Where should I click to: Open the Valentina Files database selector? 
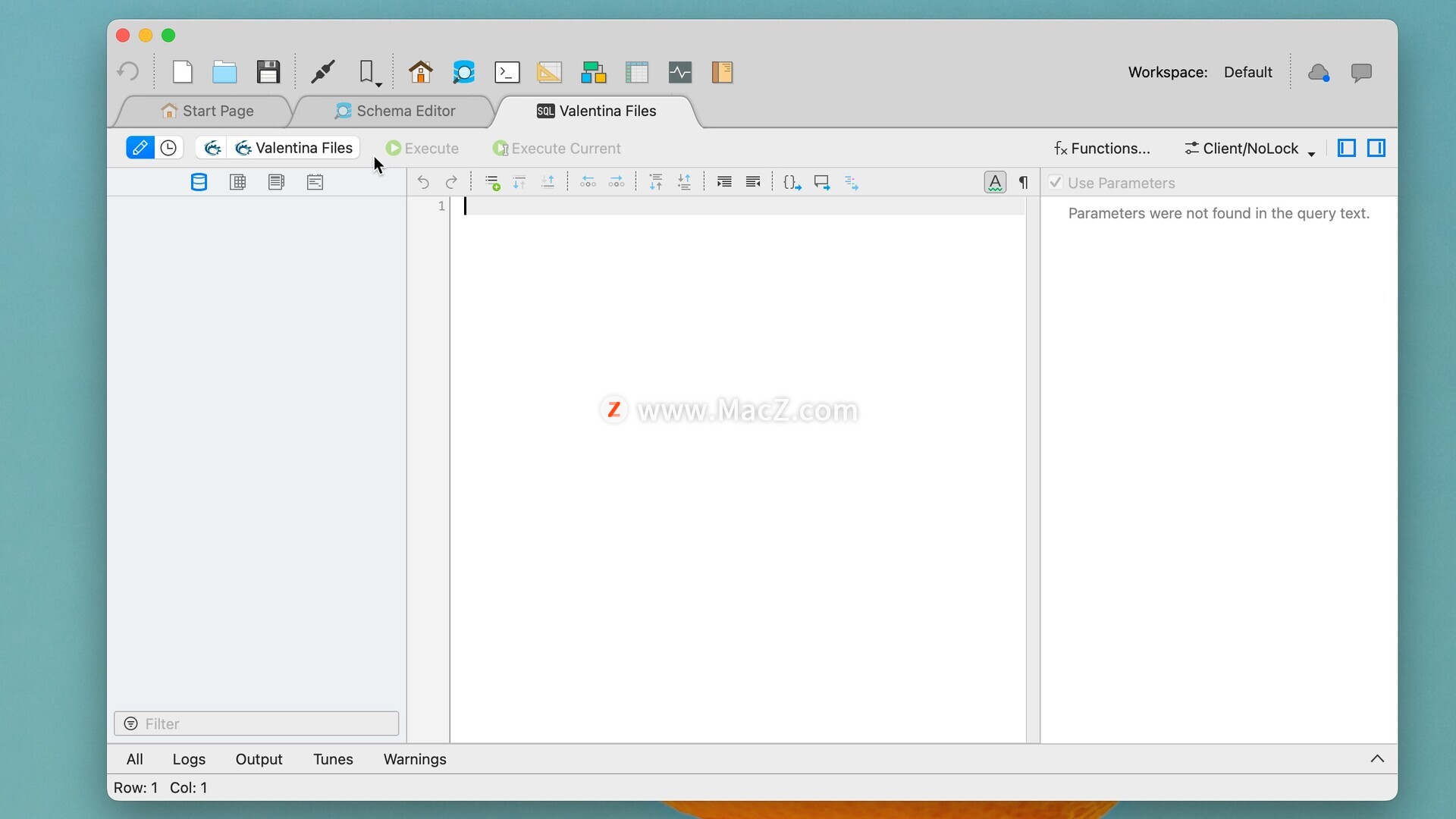pos(294,148)
